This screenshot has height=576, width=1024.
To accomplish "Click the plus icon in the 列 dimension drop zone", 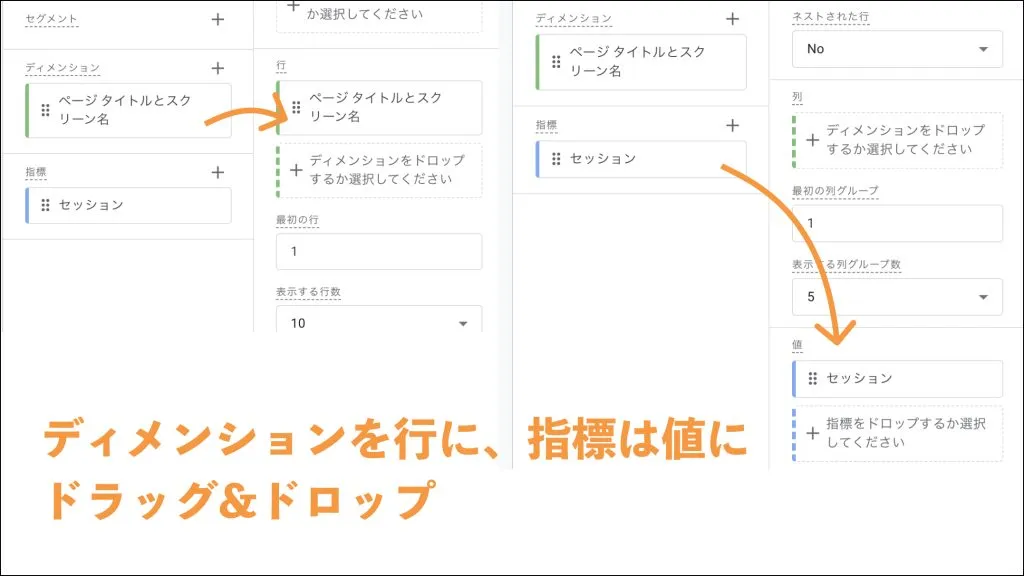I will (x=812, y=140).
